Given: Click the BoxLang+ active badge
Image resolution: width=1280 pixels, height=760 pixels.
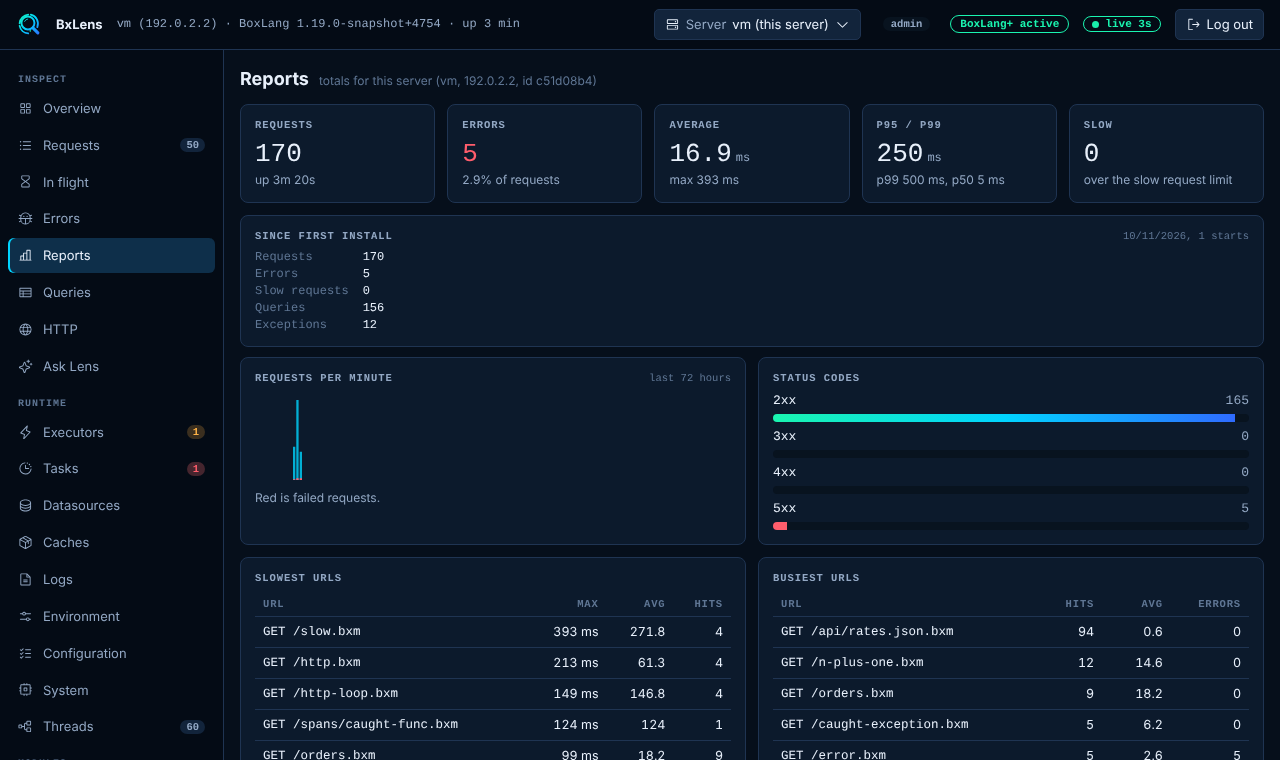Looking at the screenshot, I should [x=1009, y=24].
